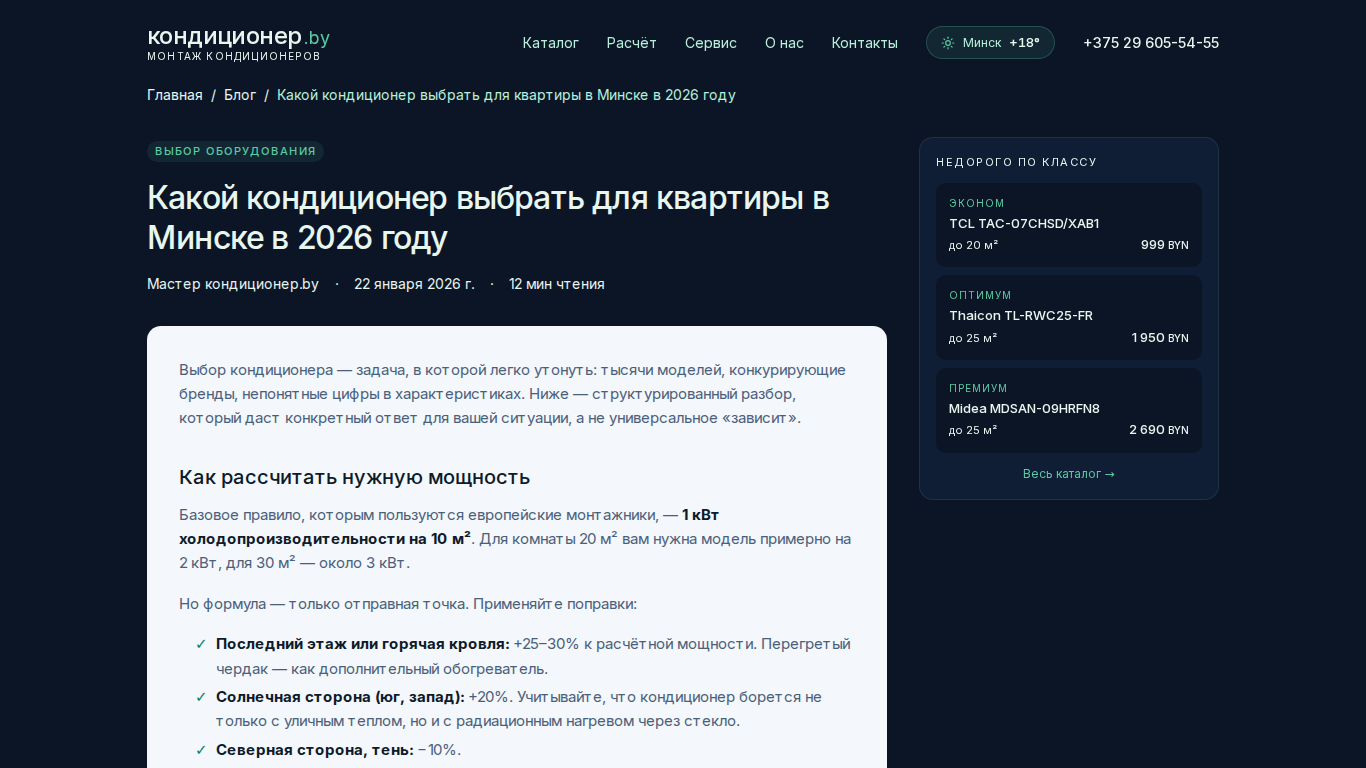Click the 999 BYN price

[x=1165, y=245]
